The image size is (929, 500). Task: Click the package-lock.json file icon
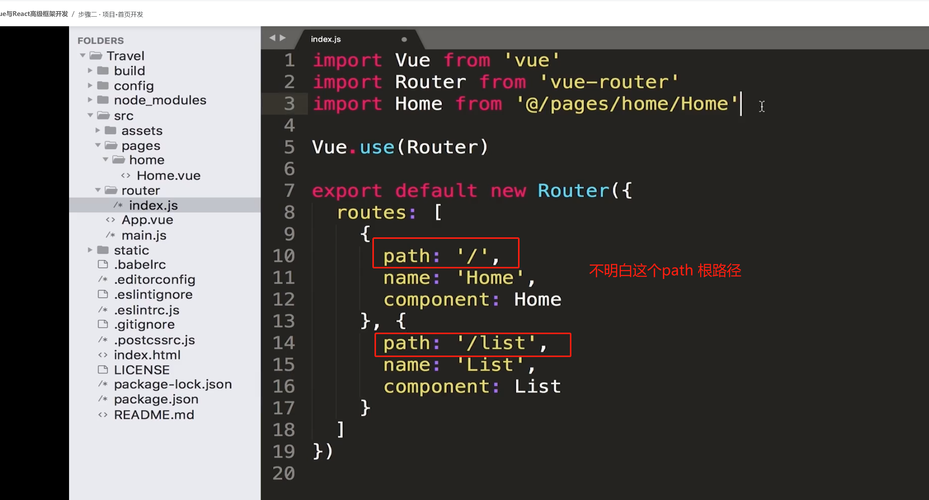(103, 384)
